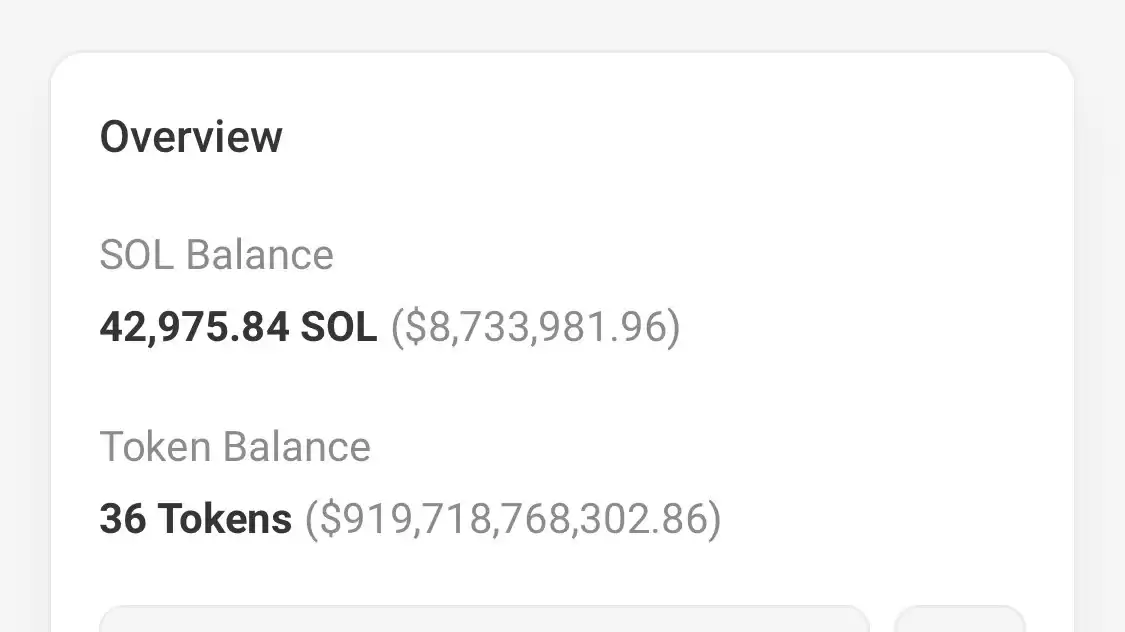
Task: Click the dollar sign in SOL USD value
Action: click(416, 327)
